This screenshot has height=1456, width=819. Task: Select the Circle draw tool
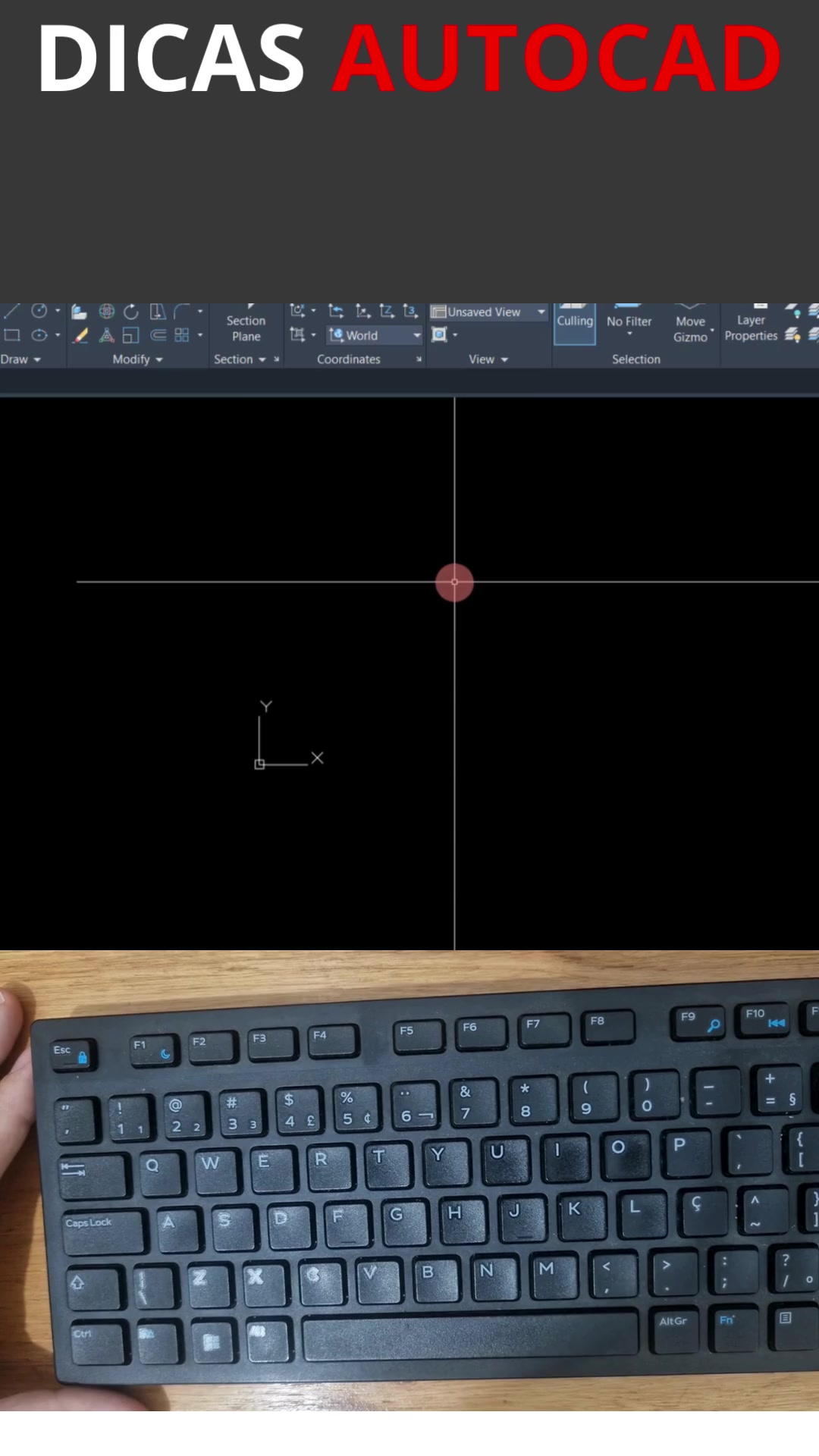39,311
